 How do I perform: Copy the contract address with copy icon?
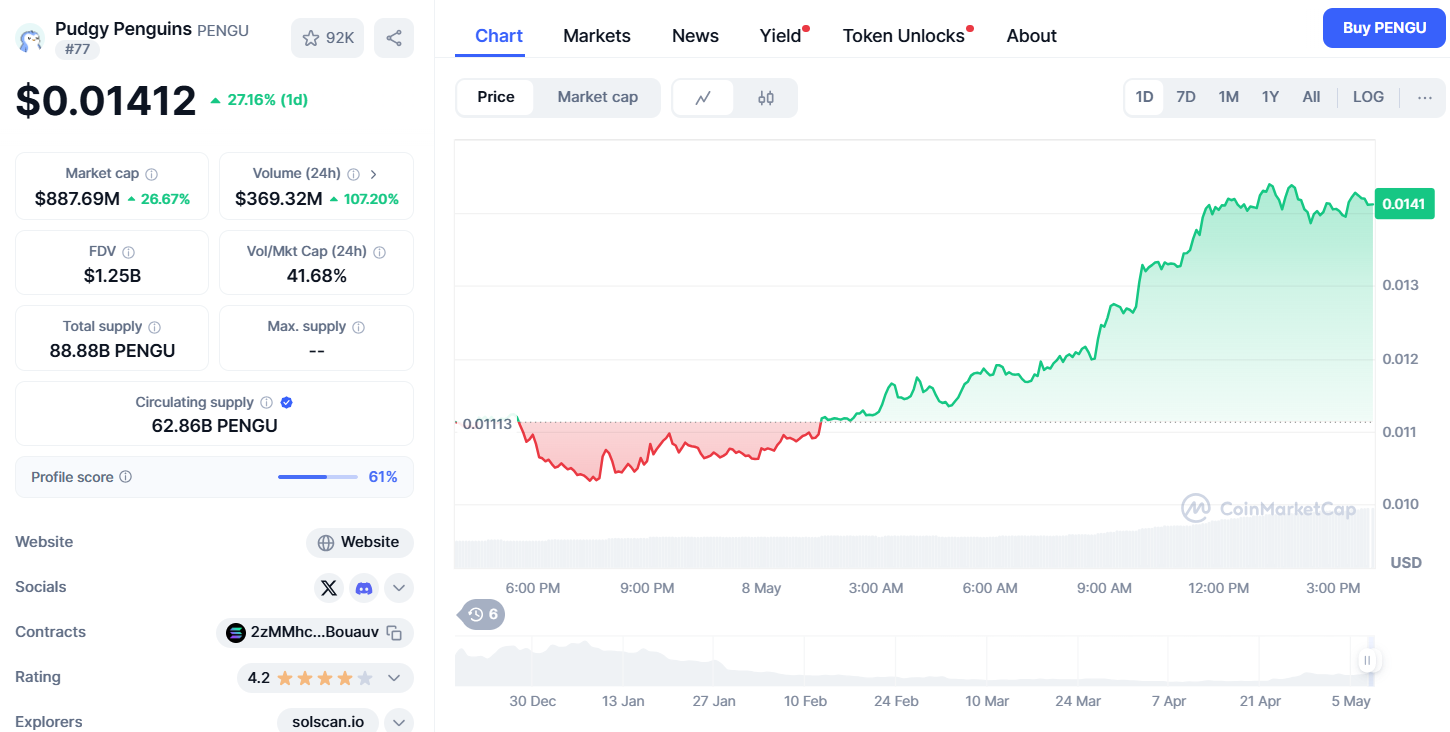[394, 633]
